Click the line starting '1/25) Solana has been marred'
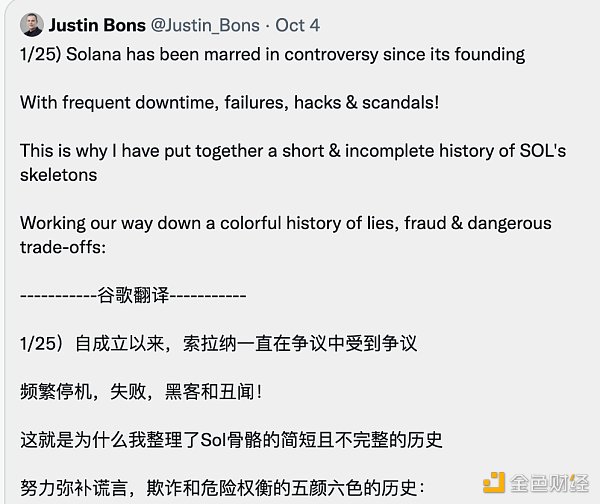Viewport: 600px width, 504px height. [x=272, y=54]
